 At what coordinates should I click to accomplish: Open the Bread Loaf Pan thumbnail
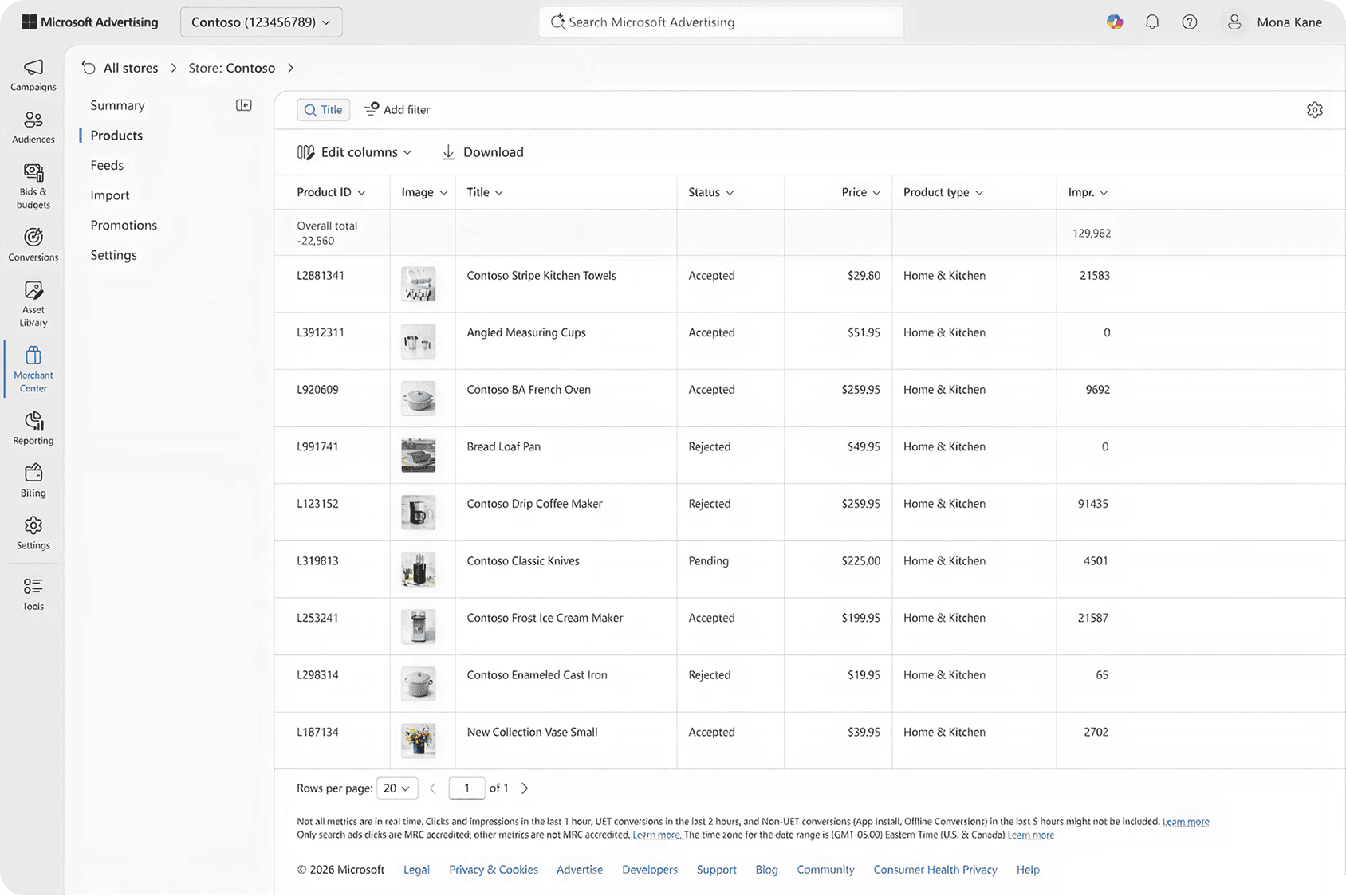point(419,455)
